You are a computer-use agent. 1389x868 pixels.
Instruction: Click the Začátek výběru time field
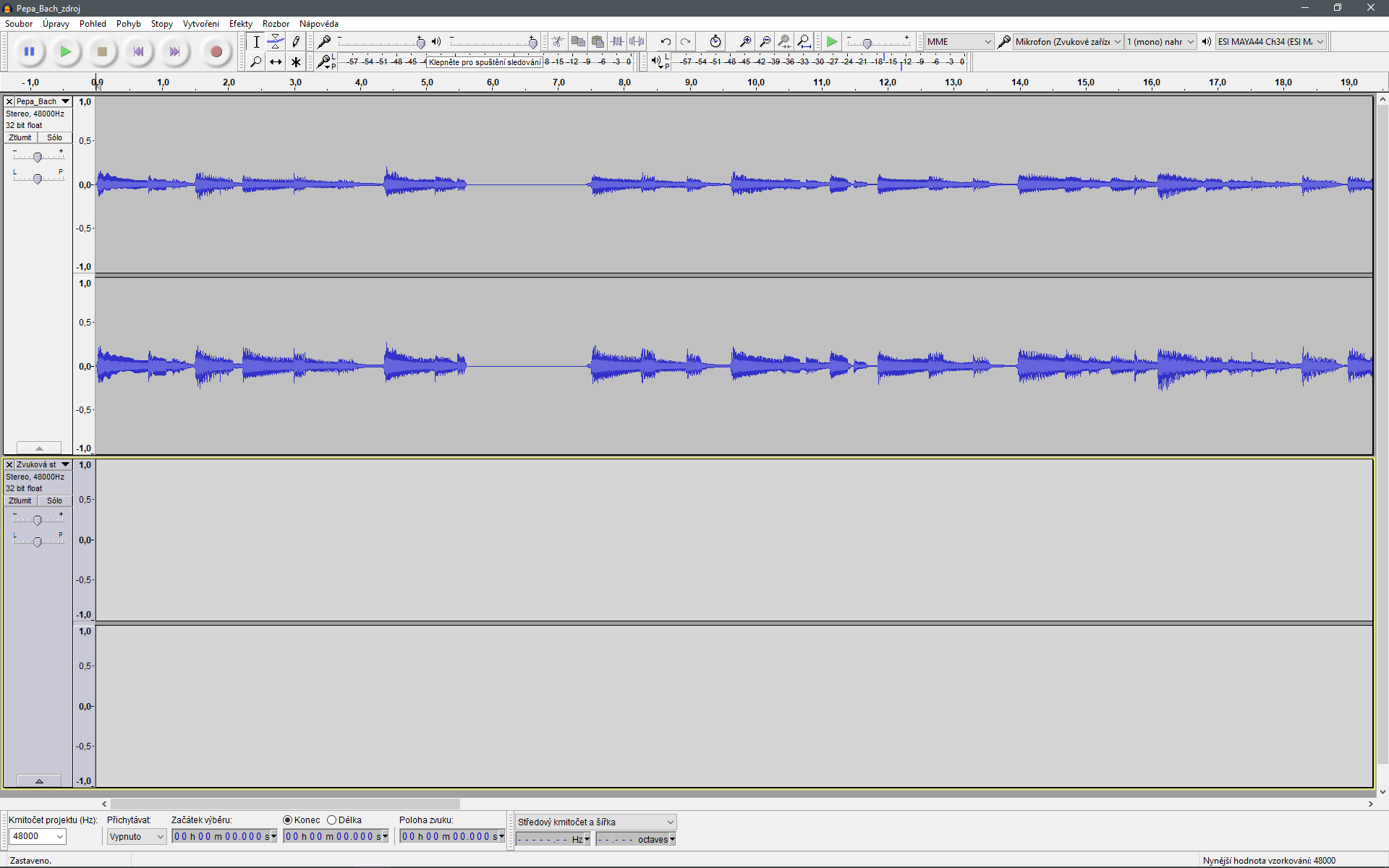(x=224, y=836)
